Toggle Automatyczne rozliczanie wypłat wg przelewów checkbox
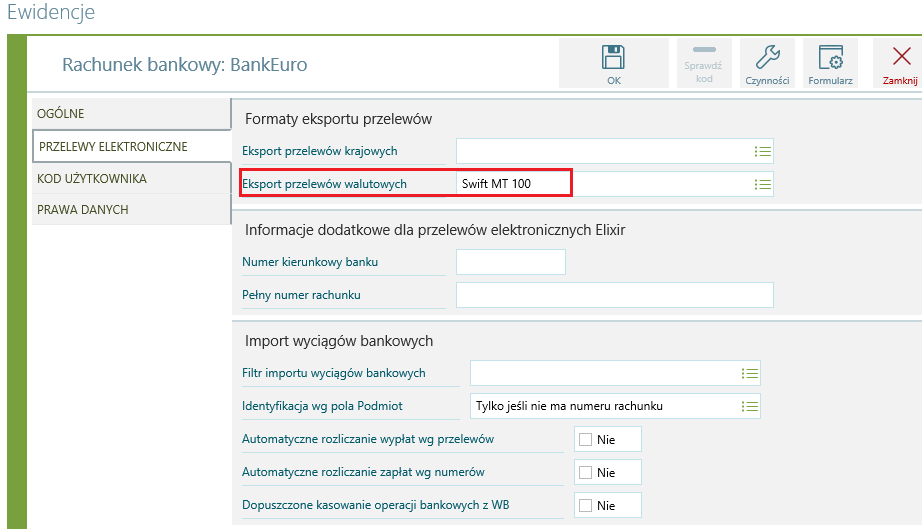The image size is (922, 529). point(585,440)
